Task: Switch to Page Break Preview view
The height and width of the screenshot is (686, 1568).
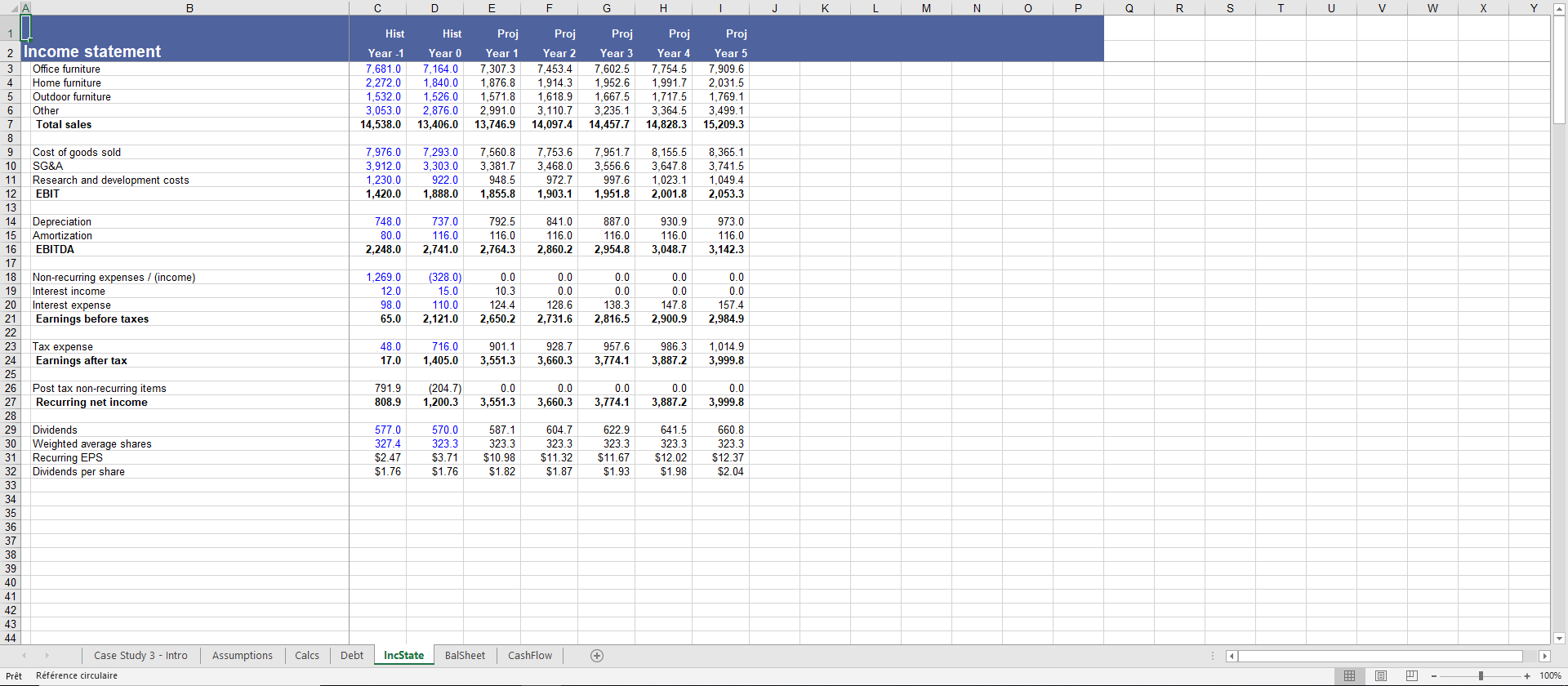Action: click(x=1412, y=675)
